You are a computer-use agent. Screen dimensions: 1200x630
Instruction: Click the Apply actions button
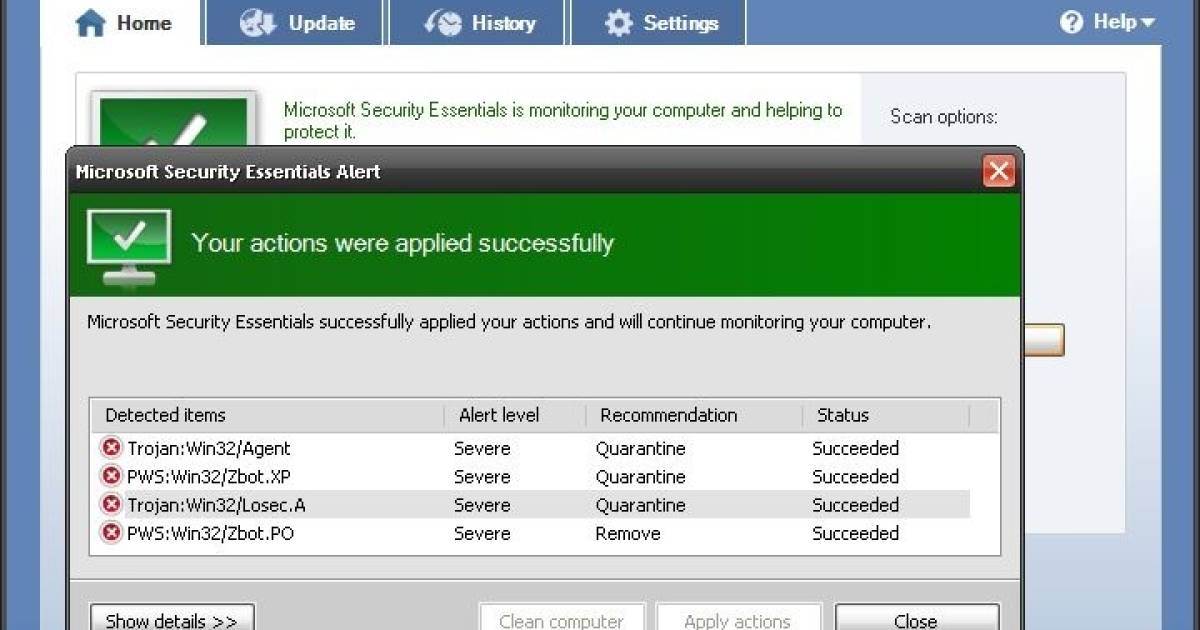pyautogui.click(x=739, y=618)
